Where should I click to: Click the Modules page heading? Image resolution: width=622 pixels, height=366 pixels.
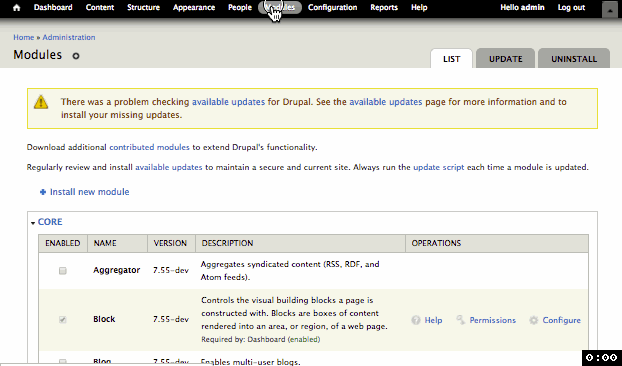click(x=38, y=55)
